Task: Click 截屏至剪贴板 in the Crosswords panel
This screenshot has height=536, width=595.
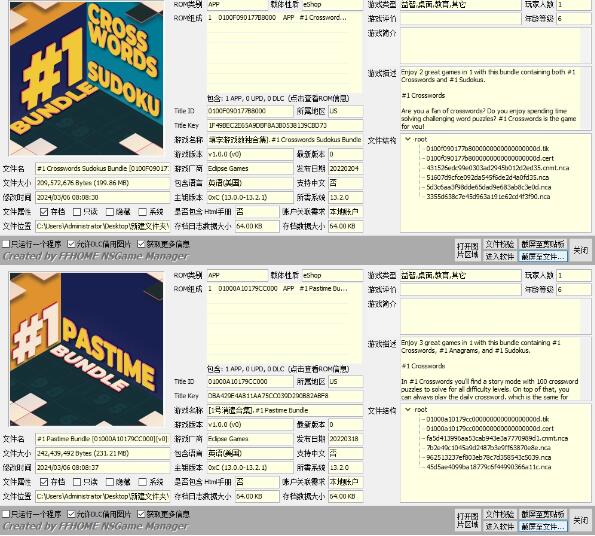Action: coord(543,244)
